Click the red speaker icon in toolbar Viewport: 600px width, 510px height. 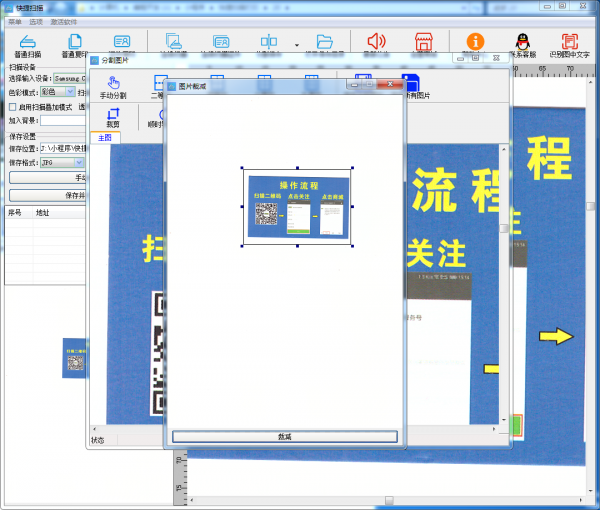point(376,42)
